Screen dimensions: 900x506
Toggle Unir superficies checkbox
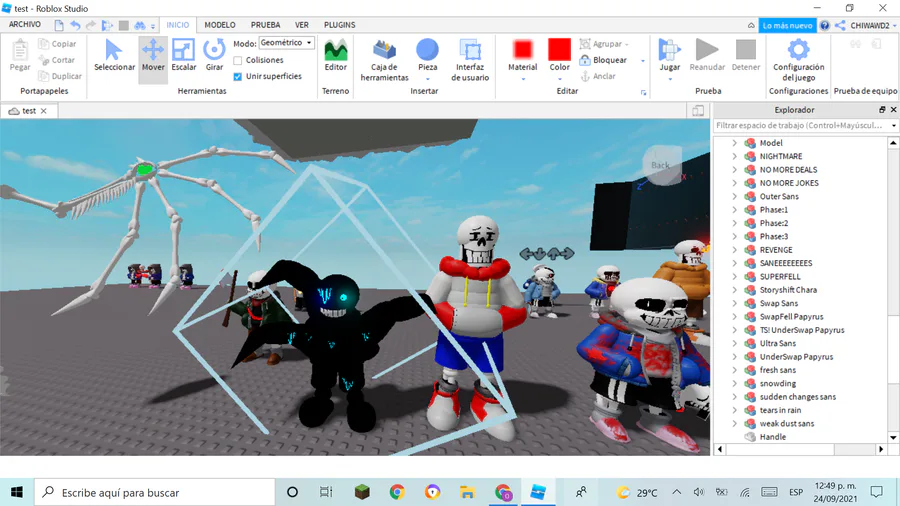click(x=238, y=76)
